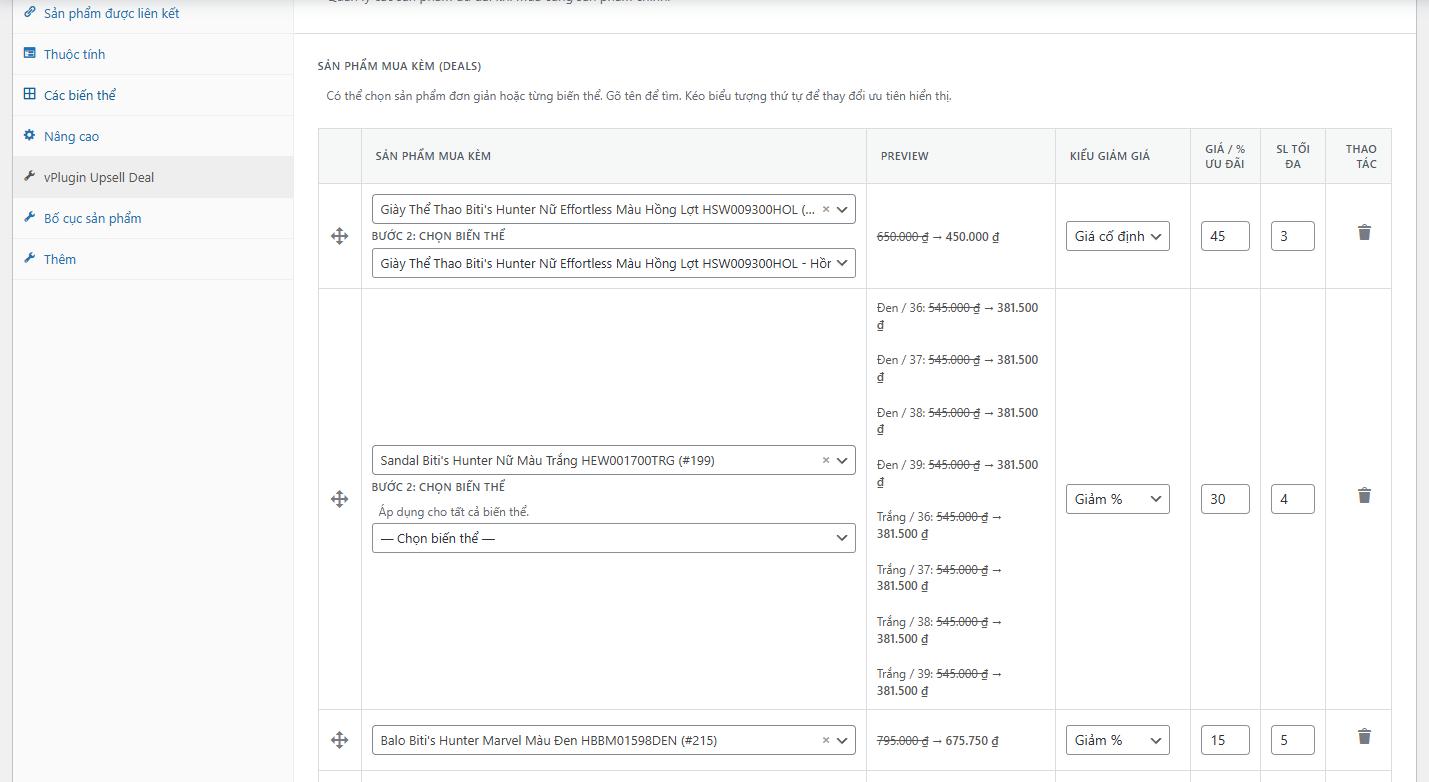Open Giảm % dropdown for the Sandal row
Image resolution: width=1429 pixels, height=782 pixels.
point(1117,499)
